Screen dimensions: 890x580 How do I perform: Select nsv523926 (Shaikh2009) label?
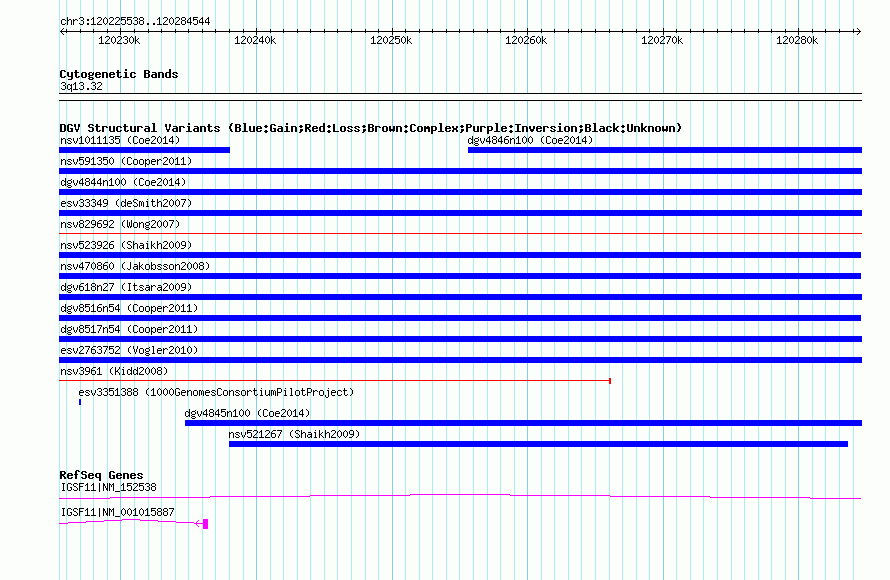[x=126, y=245]
